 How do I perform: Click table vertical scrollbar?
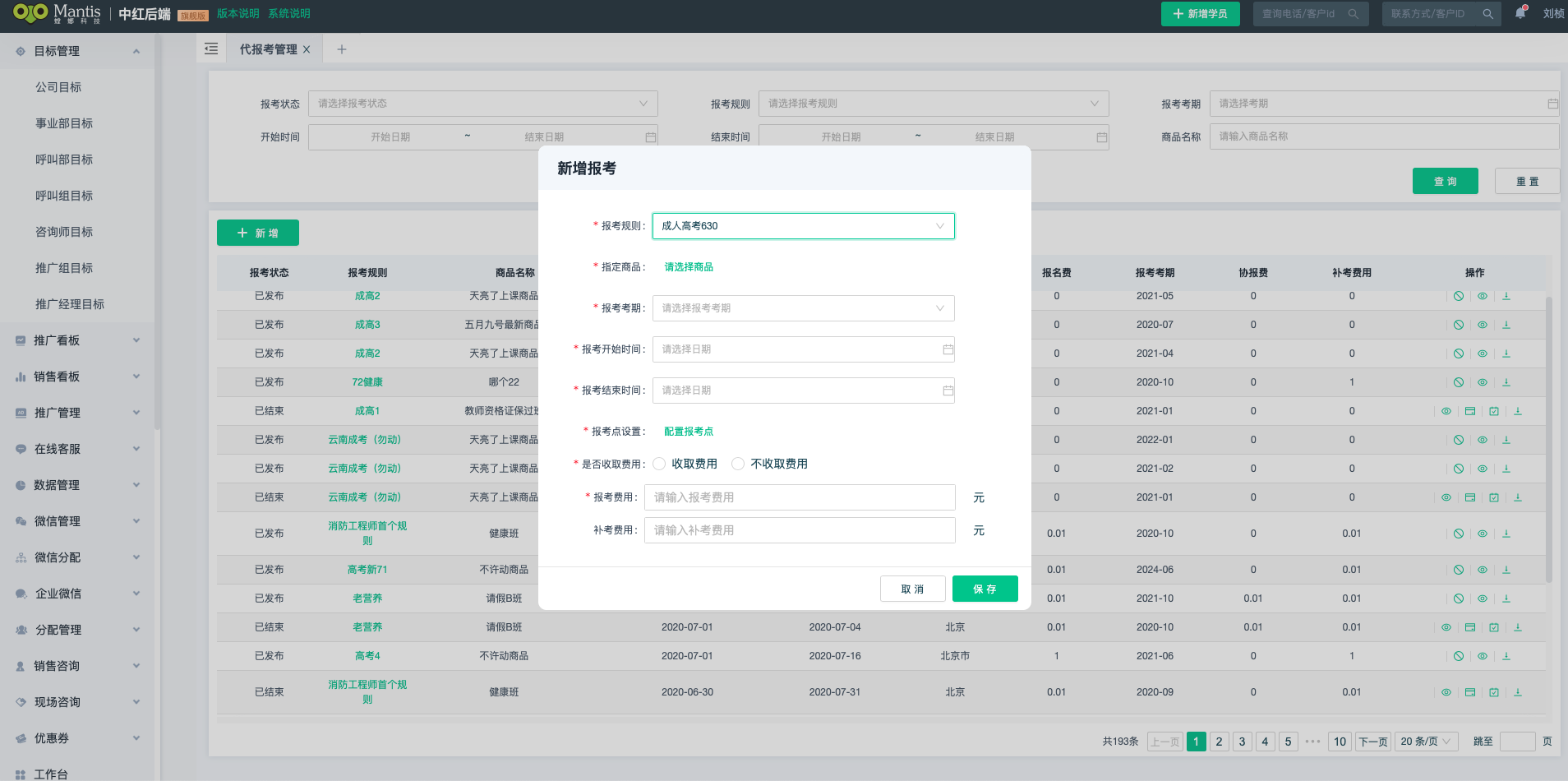tap(1549, 440)
